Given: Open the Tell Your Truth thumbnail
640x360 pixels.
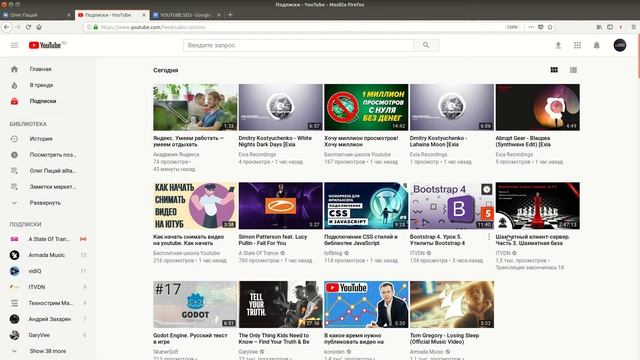Looking at the screenshot, I should [280, 304].
